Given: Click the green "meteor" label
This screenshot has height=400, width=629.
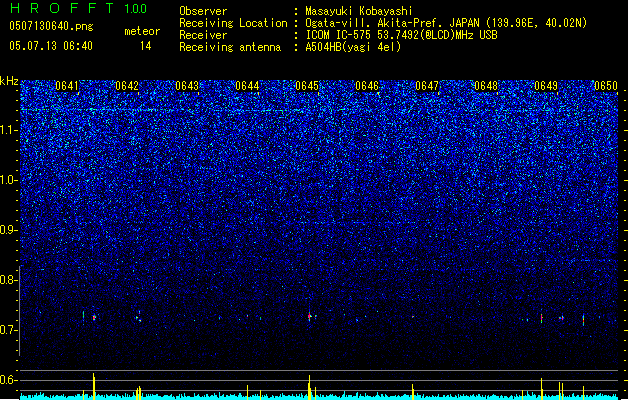Looking at the screenshot, I should (x=142, y=31).
